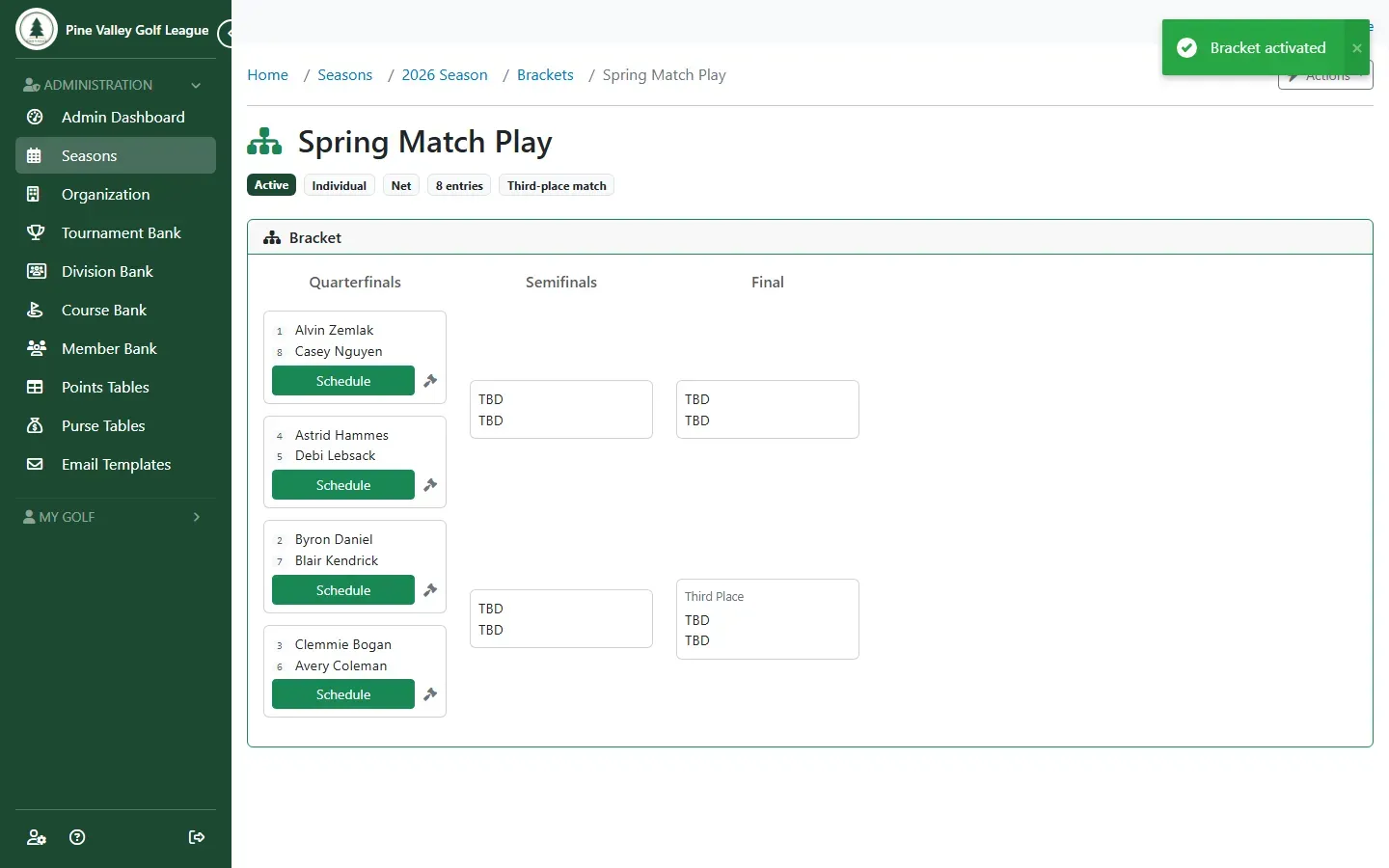Open 2026 Season breadcrumb link
Screen dimensions: 1389x868
coord(445,75)
